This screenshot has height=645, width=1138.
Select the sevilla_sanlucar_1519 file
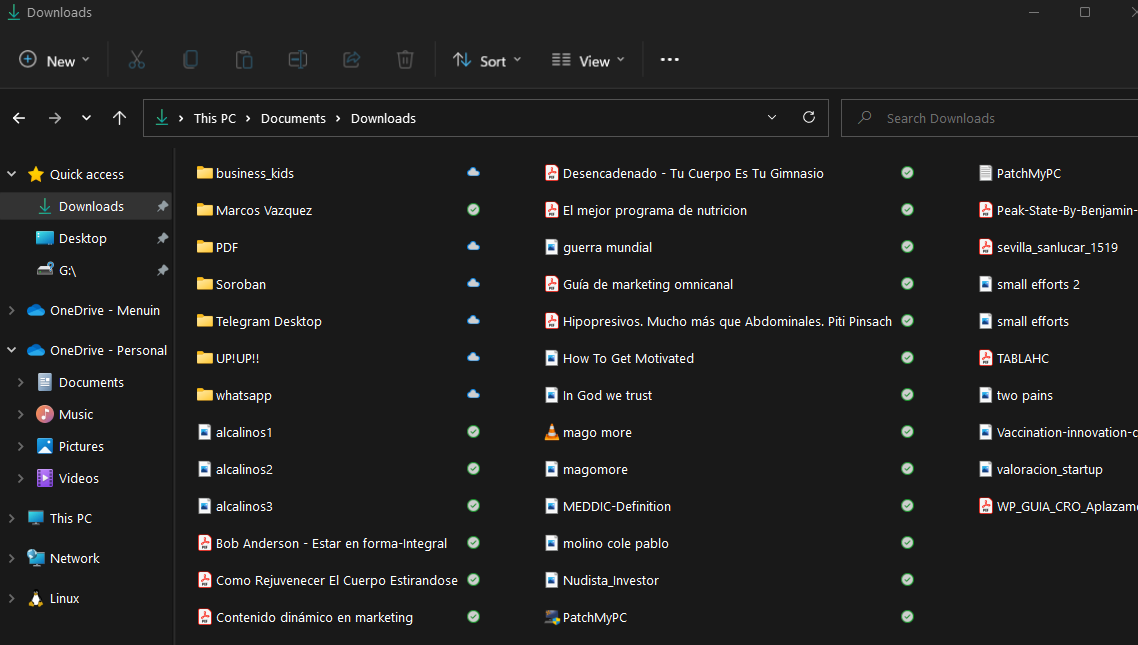1049,247
